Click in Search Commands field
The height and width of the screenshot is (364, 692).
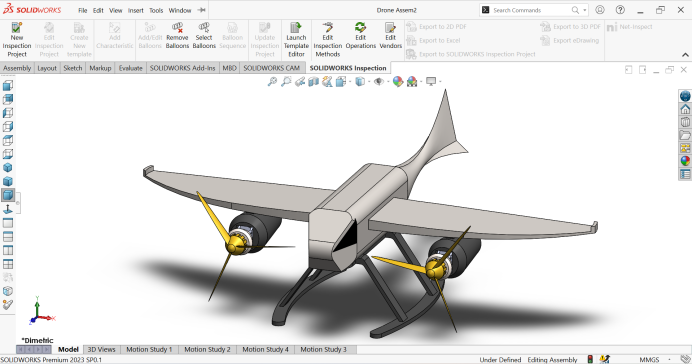(530, 10)
